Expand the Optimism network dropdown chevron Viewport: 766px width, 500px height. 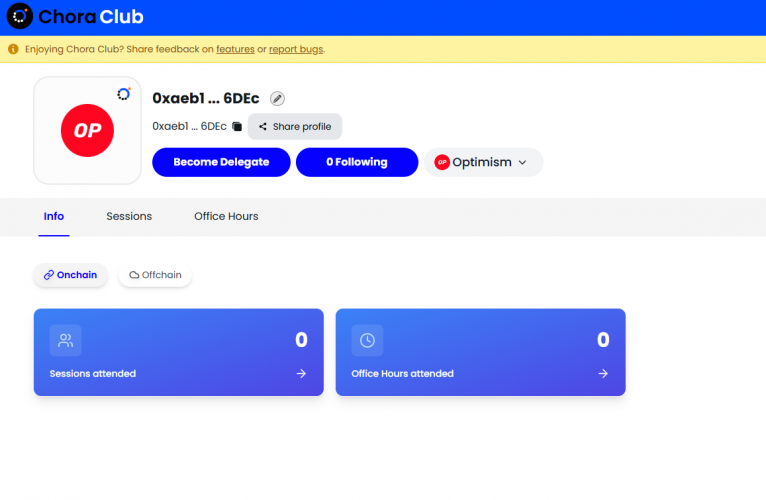[522, 162]
